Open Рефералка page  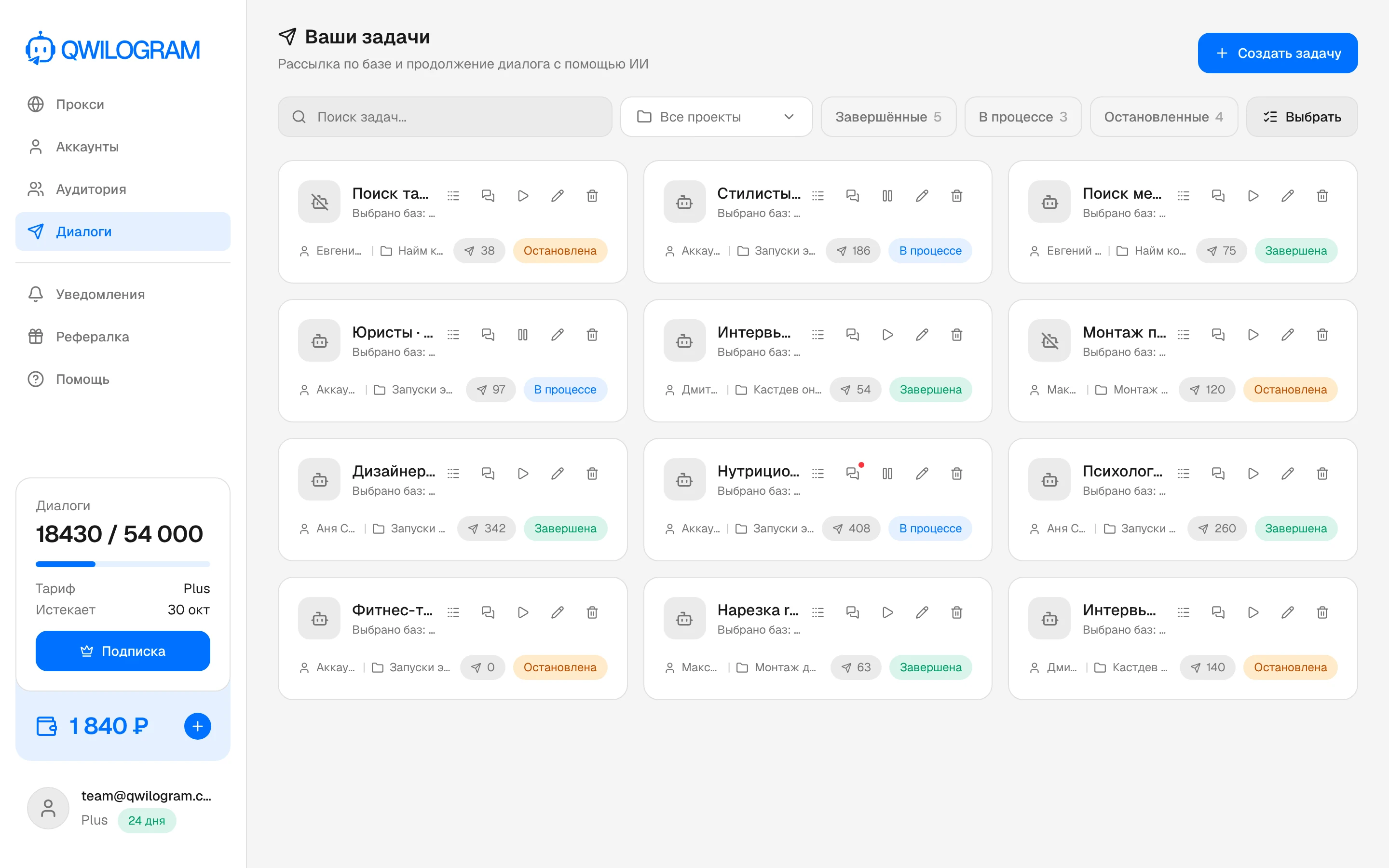point(123,337)
